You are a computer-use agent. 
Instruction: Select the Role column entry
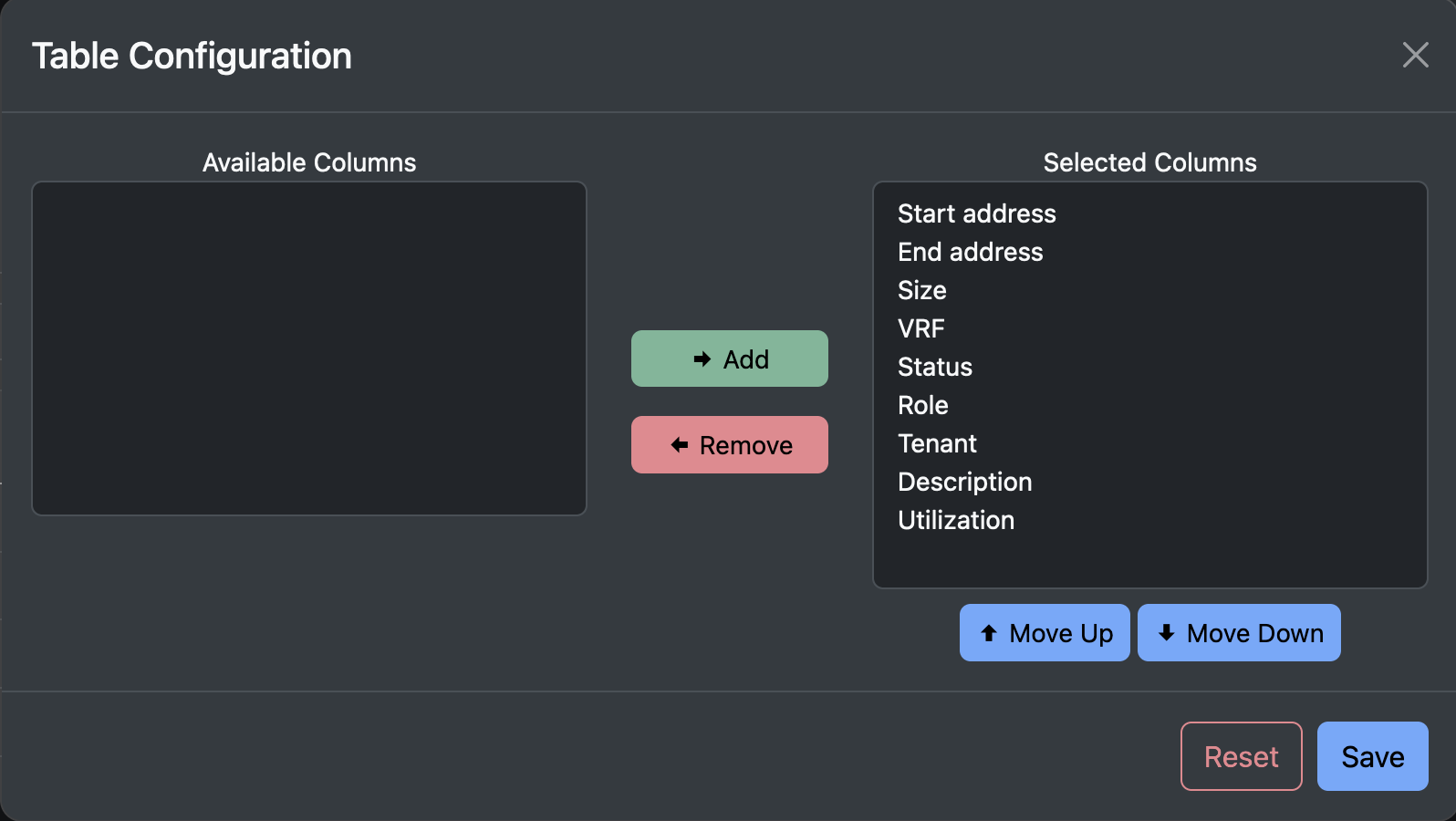(x=922, y=405)
